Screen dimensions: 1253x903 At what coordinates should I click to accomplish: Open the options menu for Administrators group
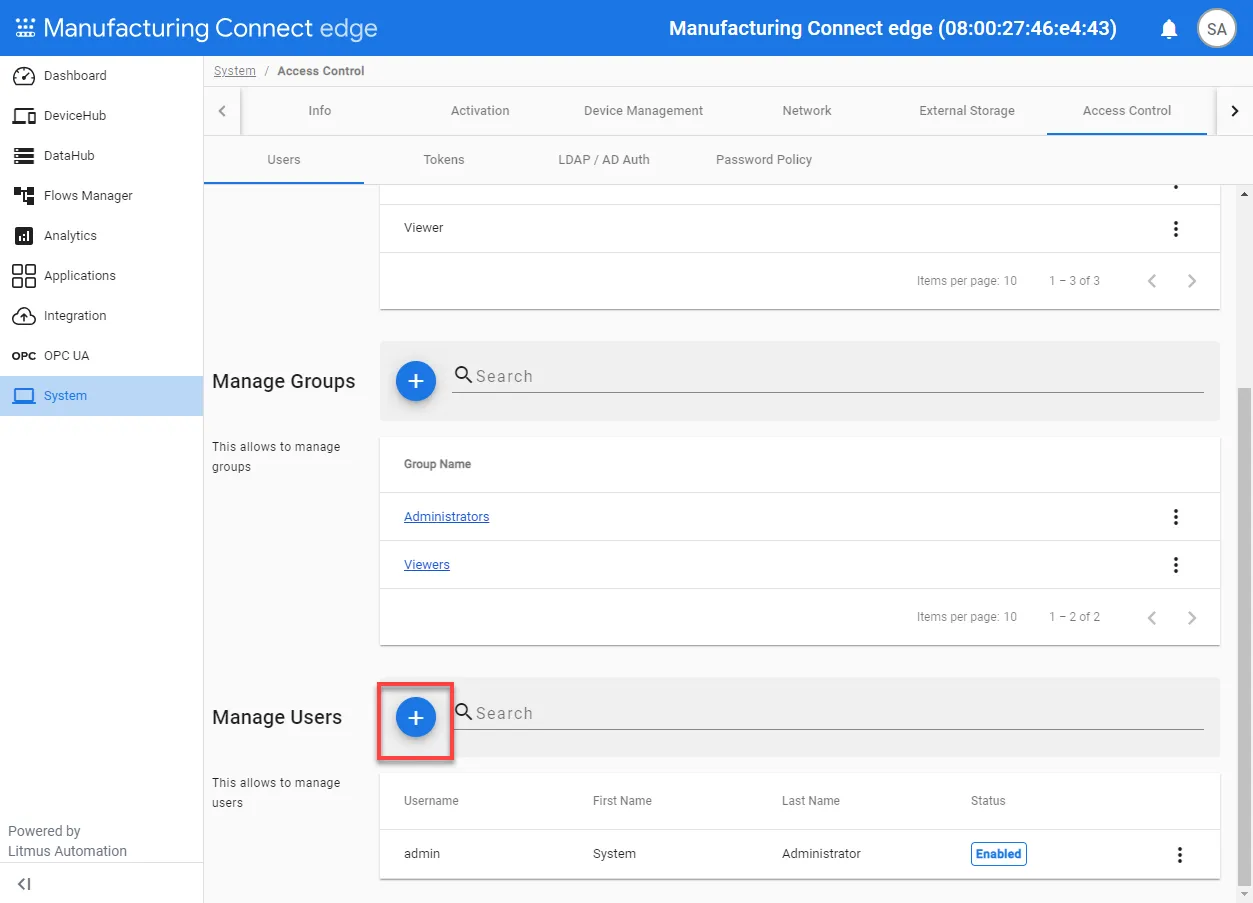click(x=1176, y=517)
